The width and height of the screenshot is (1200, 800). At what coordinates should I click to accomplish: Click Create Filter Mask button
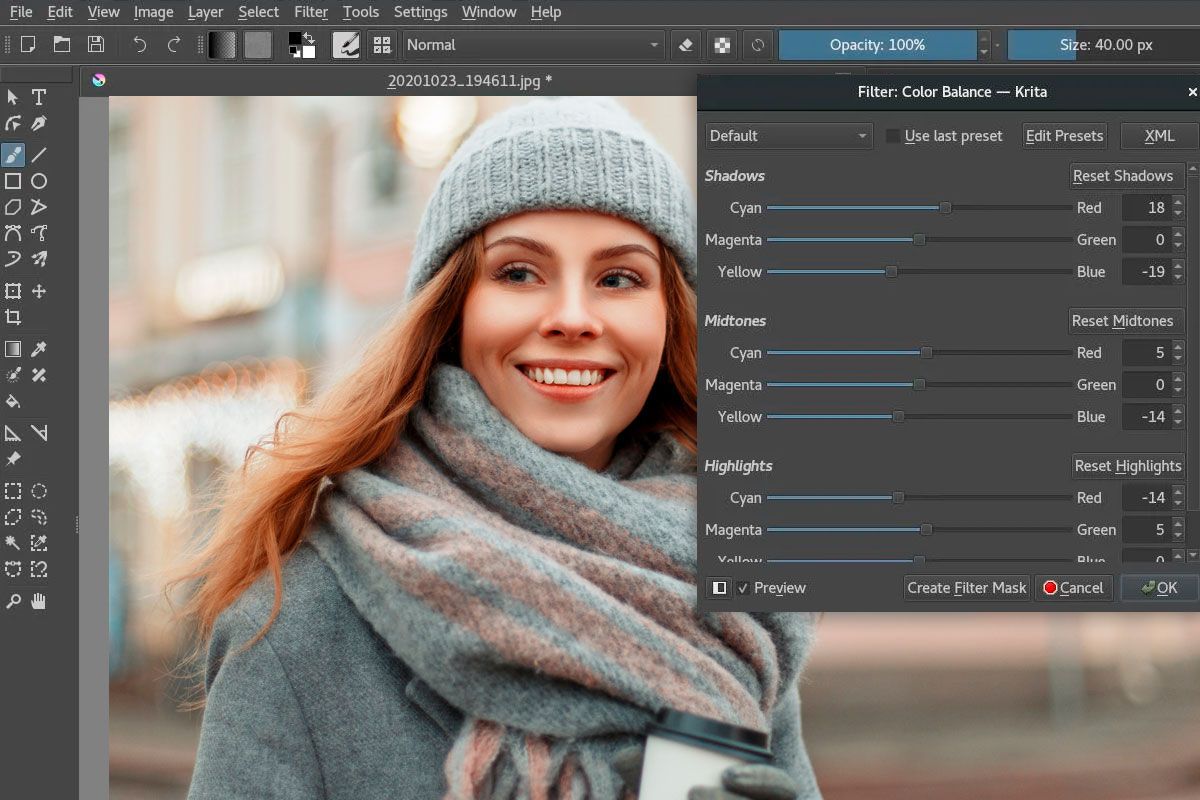(x=967, y=588)
